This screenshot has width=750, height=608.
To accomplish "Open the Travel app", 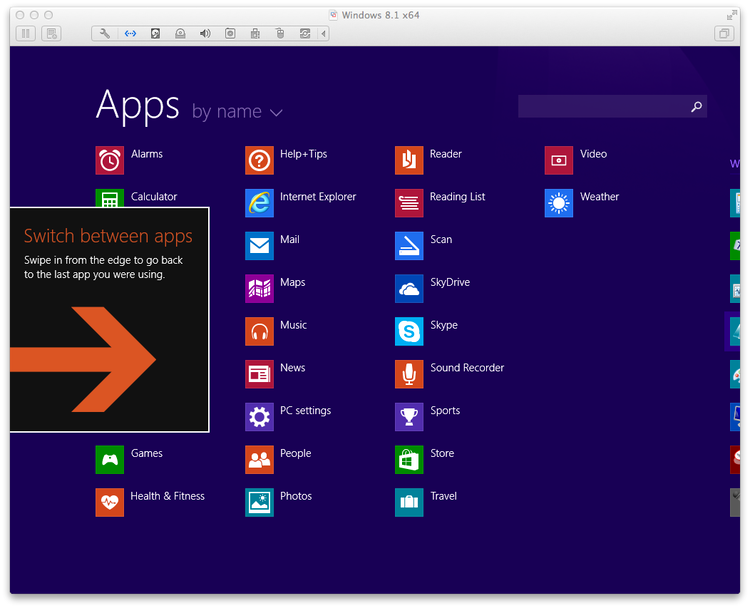I will pos(409,502).
